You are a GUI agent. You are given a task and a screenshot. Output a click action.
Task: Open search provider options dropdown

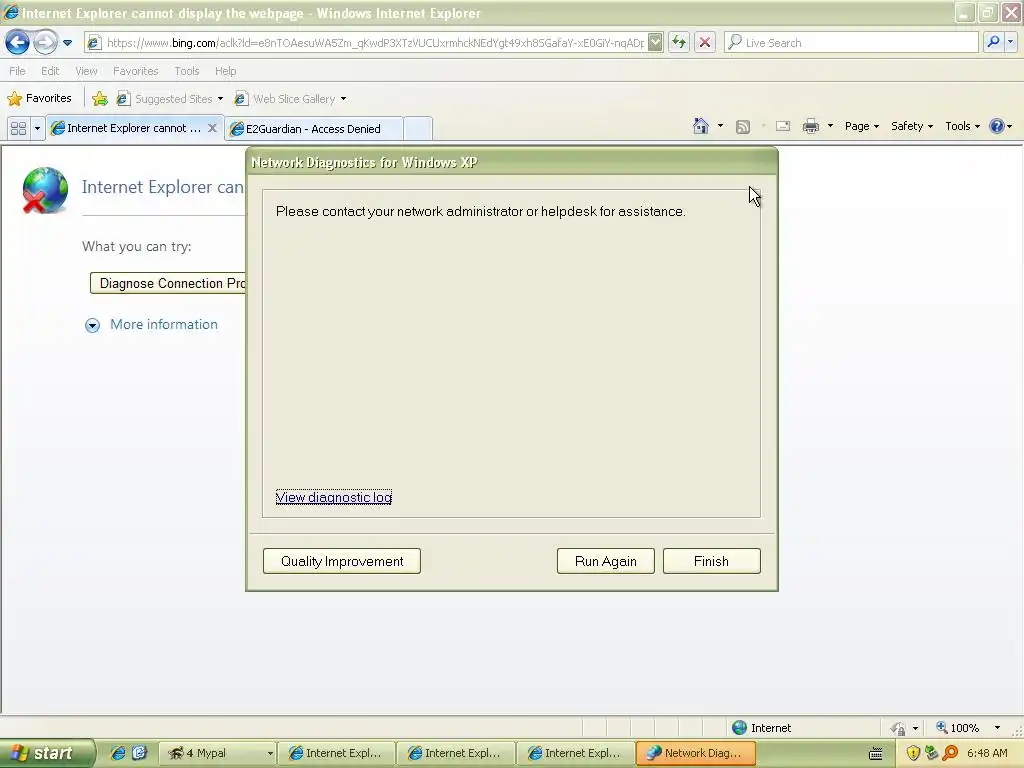pyautogui.click(x=1010, y=43)
